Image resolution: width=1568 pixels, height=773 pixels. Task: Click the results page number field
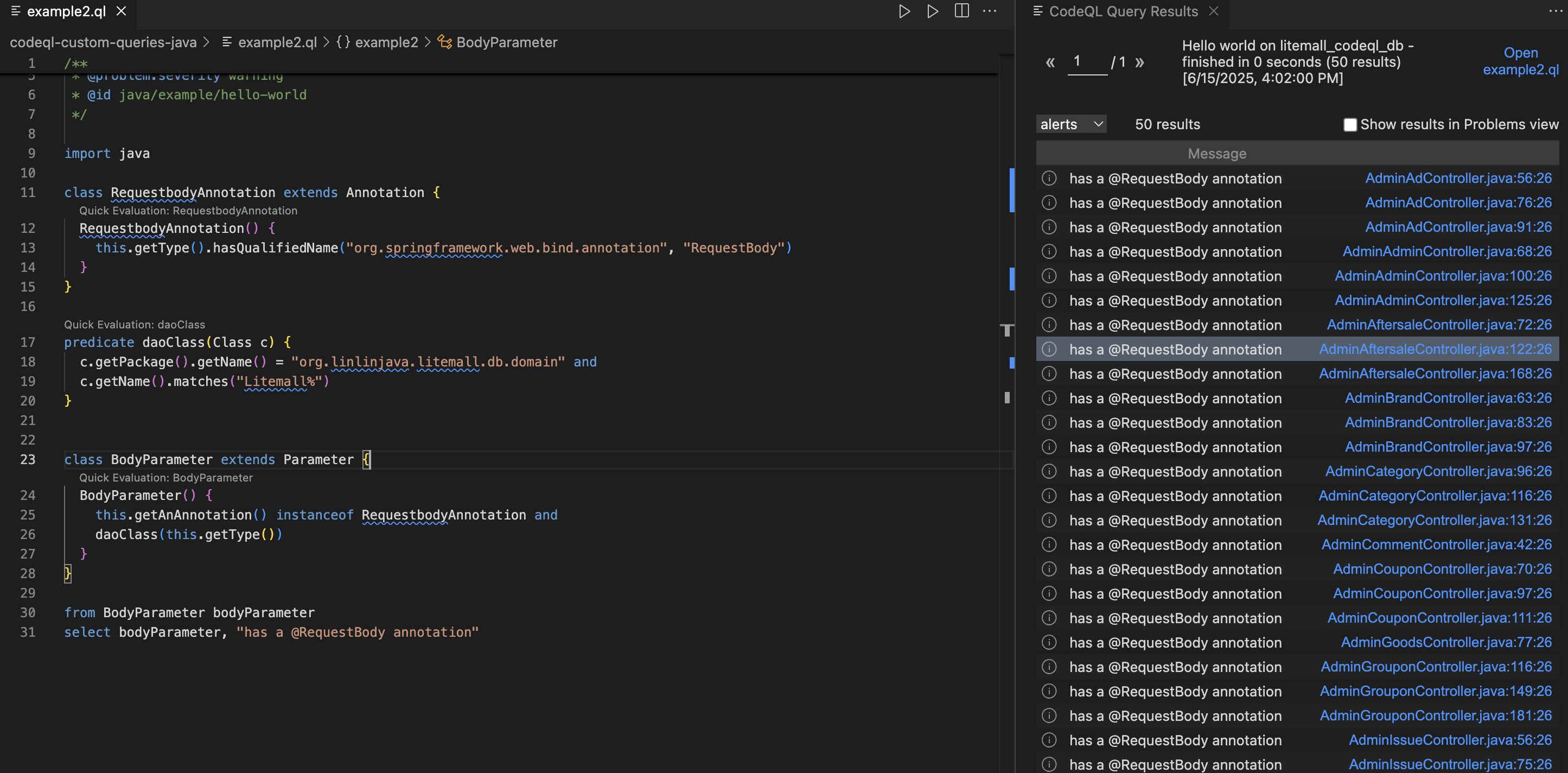1087,61
